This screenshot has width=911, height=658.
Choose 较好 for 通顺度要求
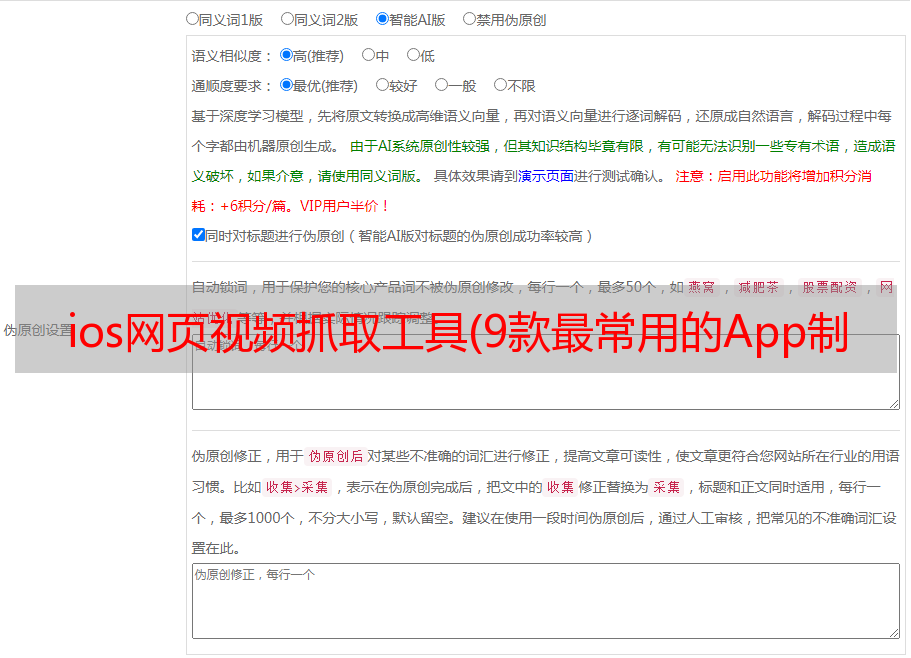coord(382,85)
